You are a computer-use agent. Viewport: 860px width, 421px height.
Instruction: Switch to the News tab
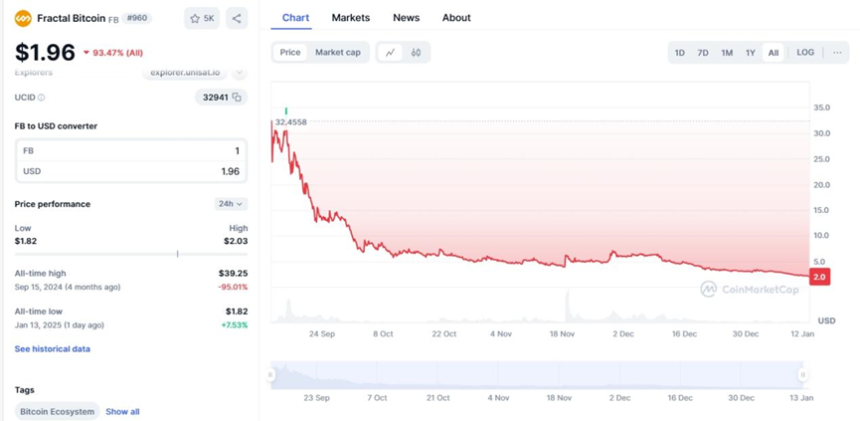tap(406, 18)
